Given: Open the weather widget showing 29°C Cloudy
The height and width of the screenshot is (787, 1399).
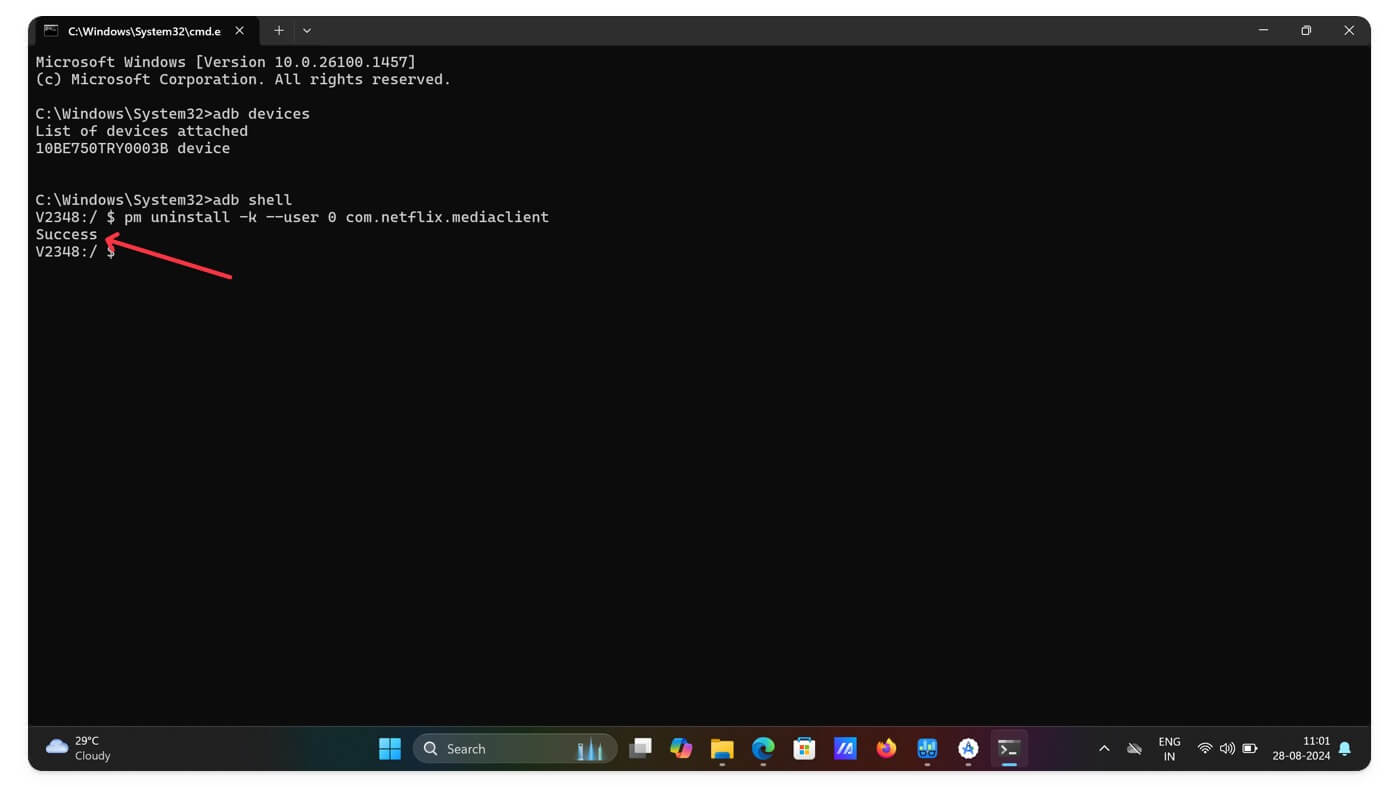Looking at the screenshot, I should point(80,748).
